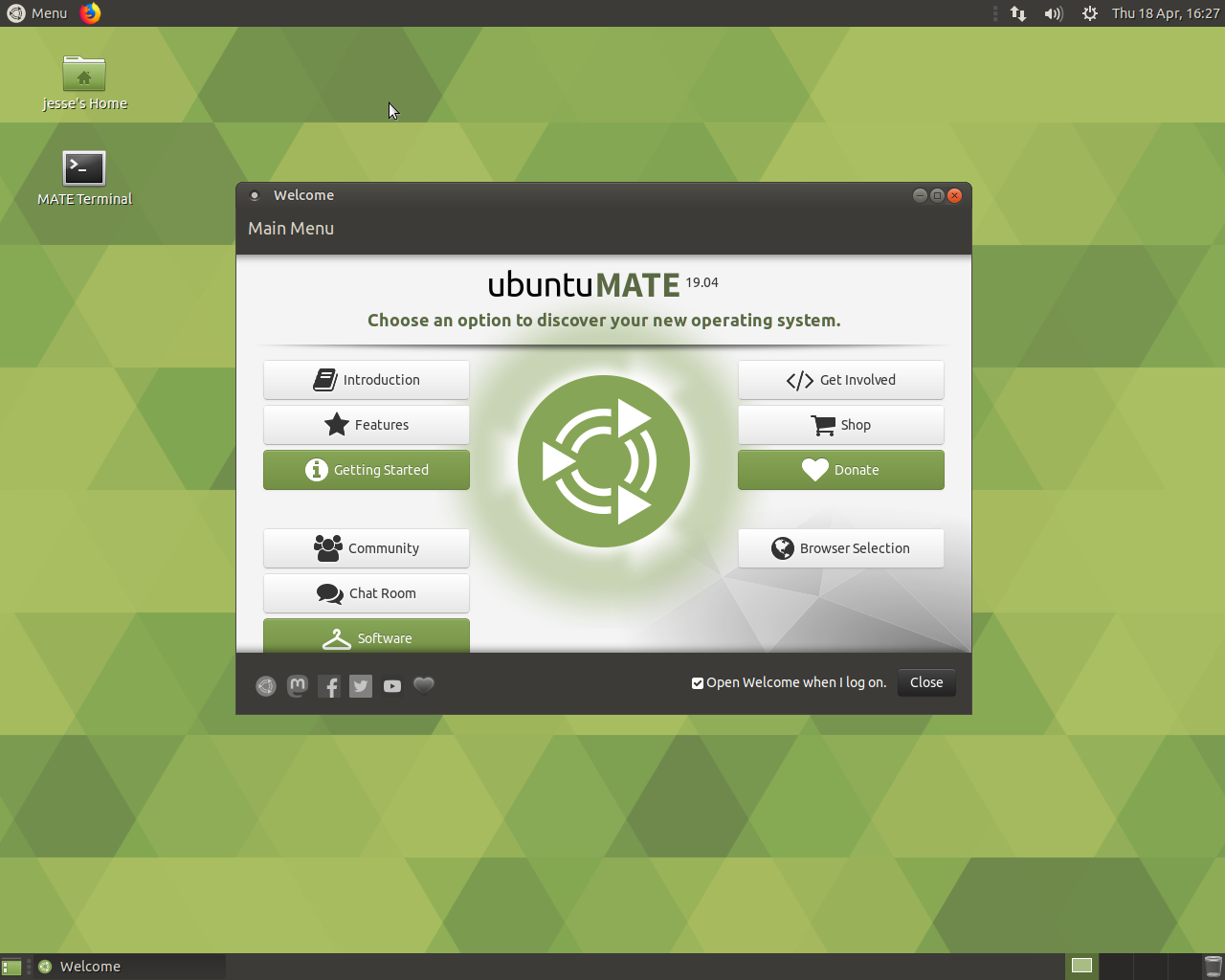Minimize the Welcome window
The image size is (1225, 980).
920,195
